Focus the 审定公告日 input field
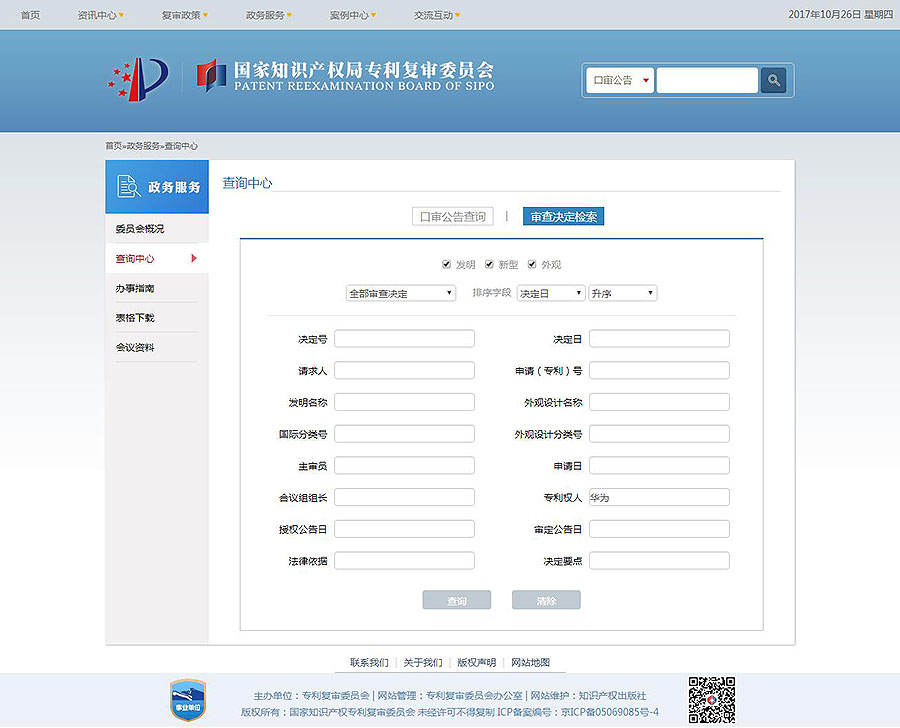 tap(660, 529)
